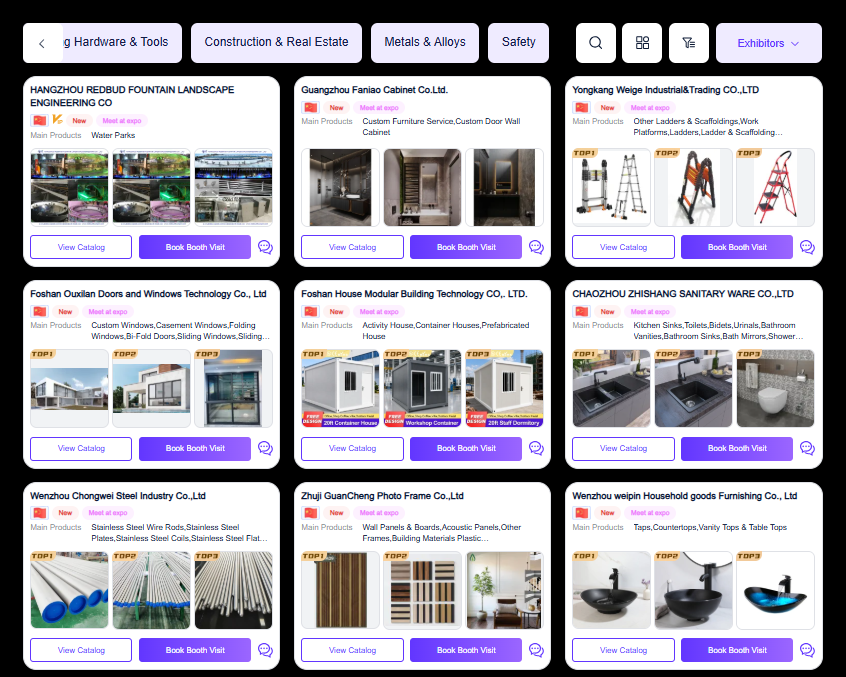846x677 pixels.
Task: Open Foshan Ouxilan TOP3 sliding window thumbnail
Action: click(234, 388)
